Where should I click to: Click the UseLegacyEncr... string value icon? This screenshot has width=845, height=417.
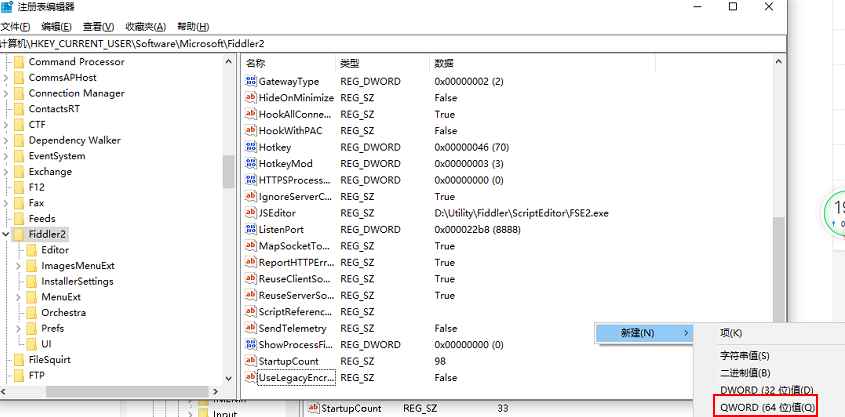click(x=251, y=377)
